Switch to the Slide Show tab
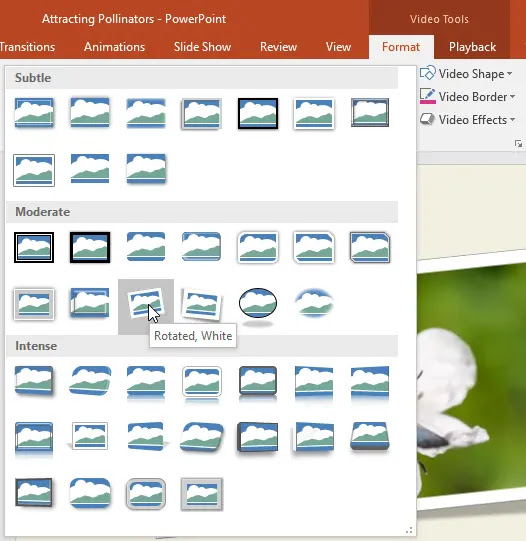Viewport: 526px width, 541px height. coord(202,47)
